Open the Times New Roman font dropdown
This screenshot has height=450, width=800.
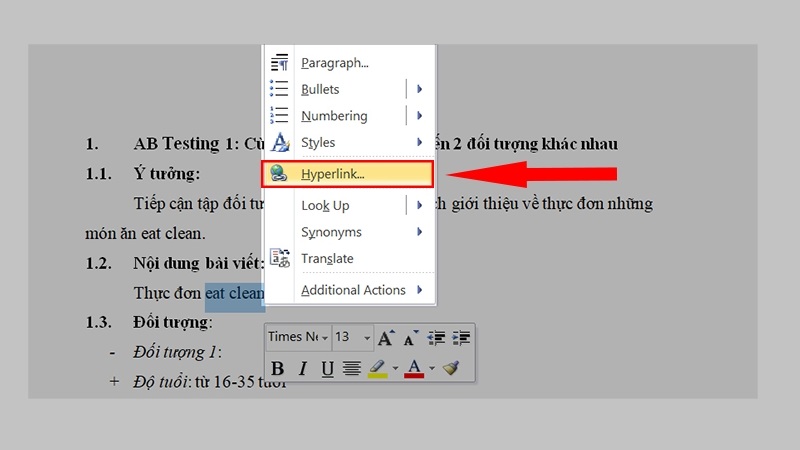click(298, 337)
